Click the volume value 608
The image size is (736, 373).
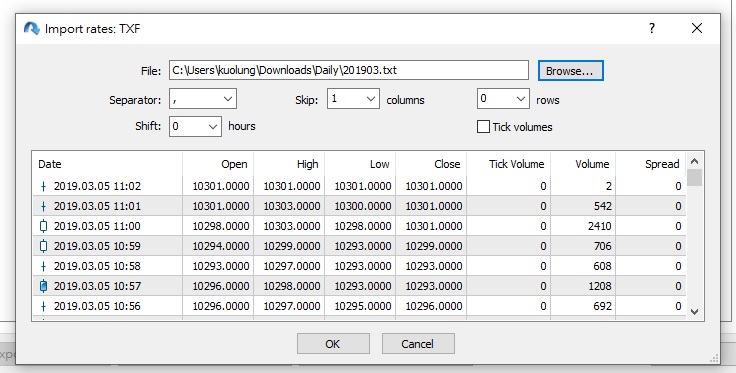coord(603,266)
